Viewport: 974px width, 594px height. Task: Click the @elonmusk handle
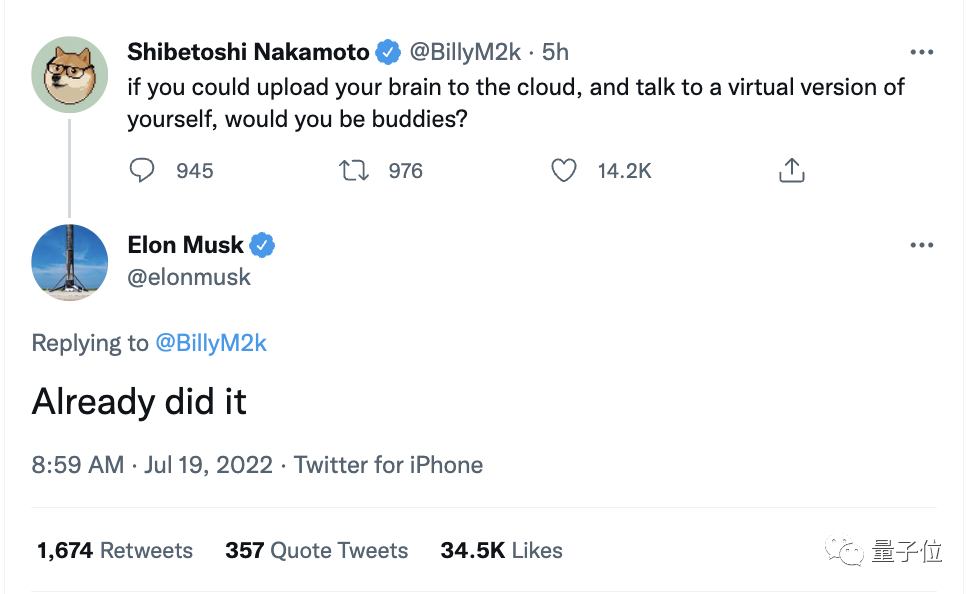[x=189, y=277]
